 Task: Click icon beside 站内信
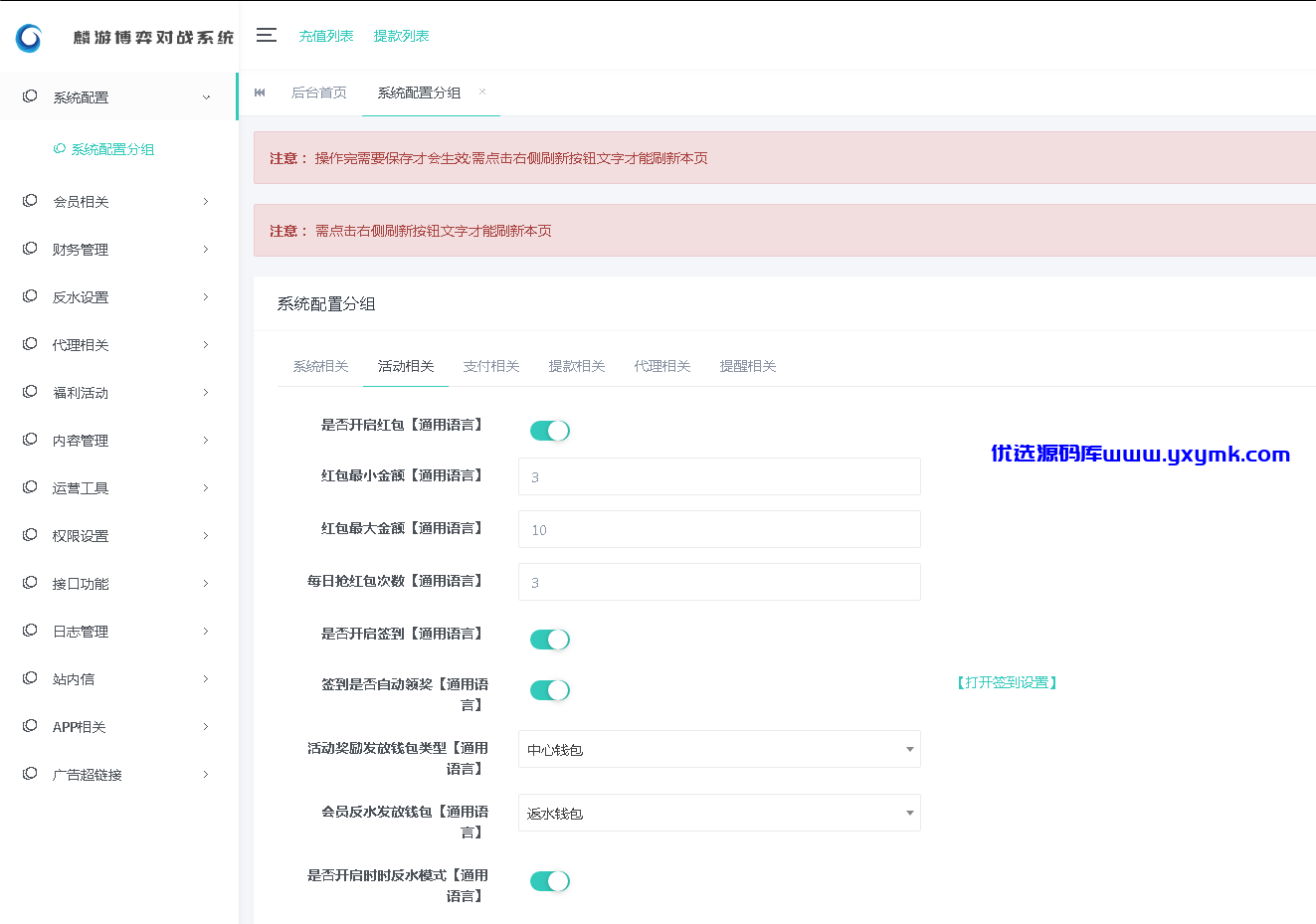point(30,678)
